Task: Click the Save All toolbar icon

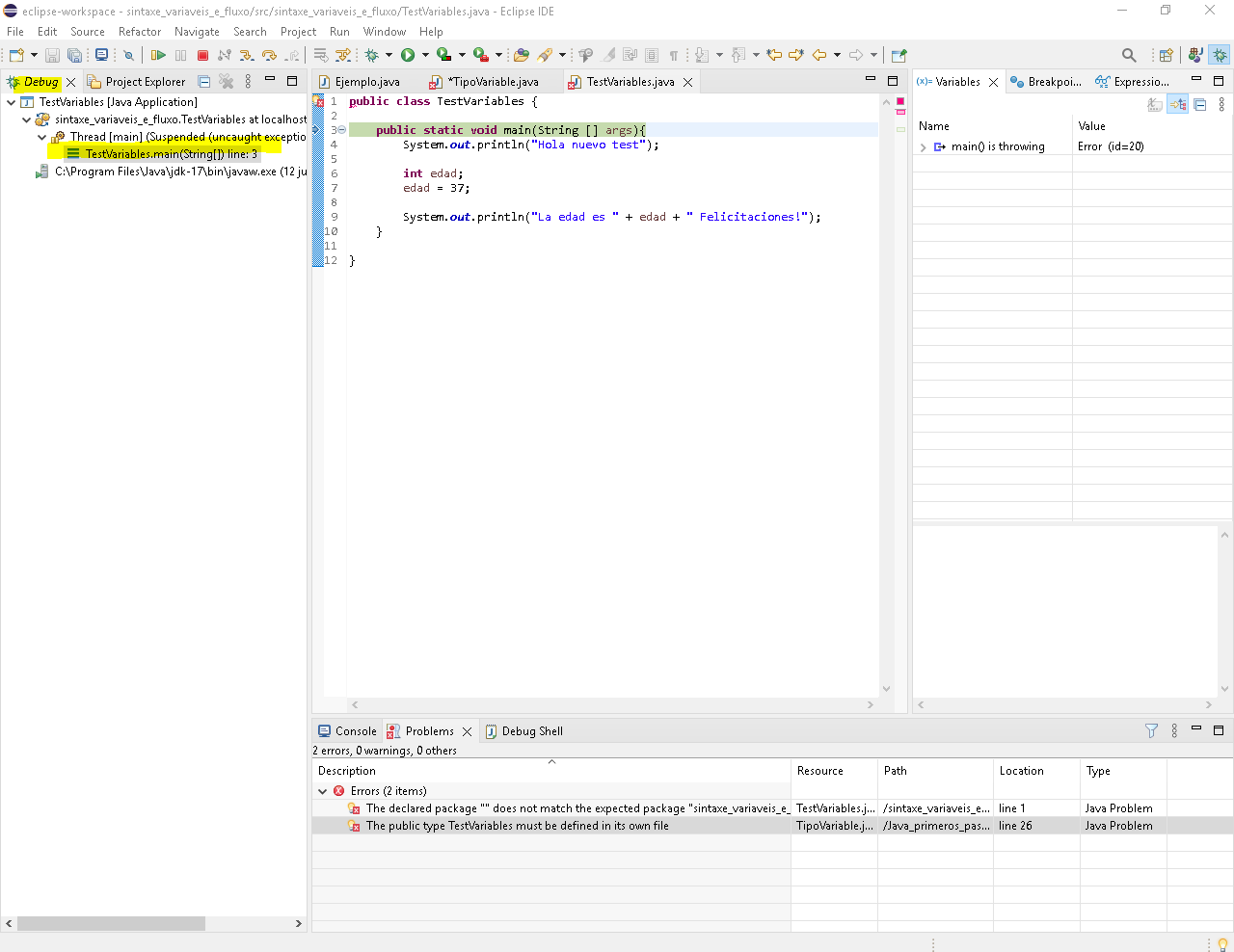Action: [74, 55]
